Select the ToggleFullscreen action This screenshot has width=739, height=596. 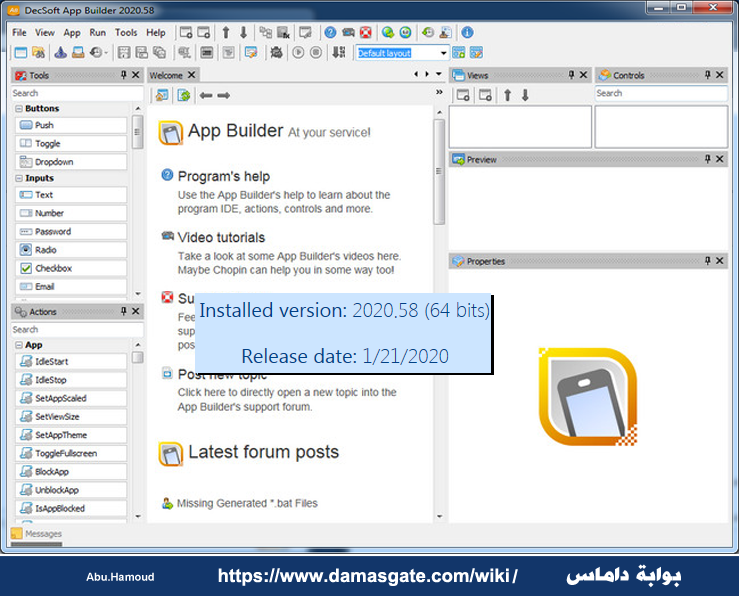coord(71,453)
